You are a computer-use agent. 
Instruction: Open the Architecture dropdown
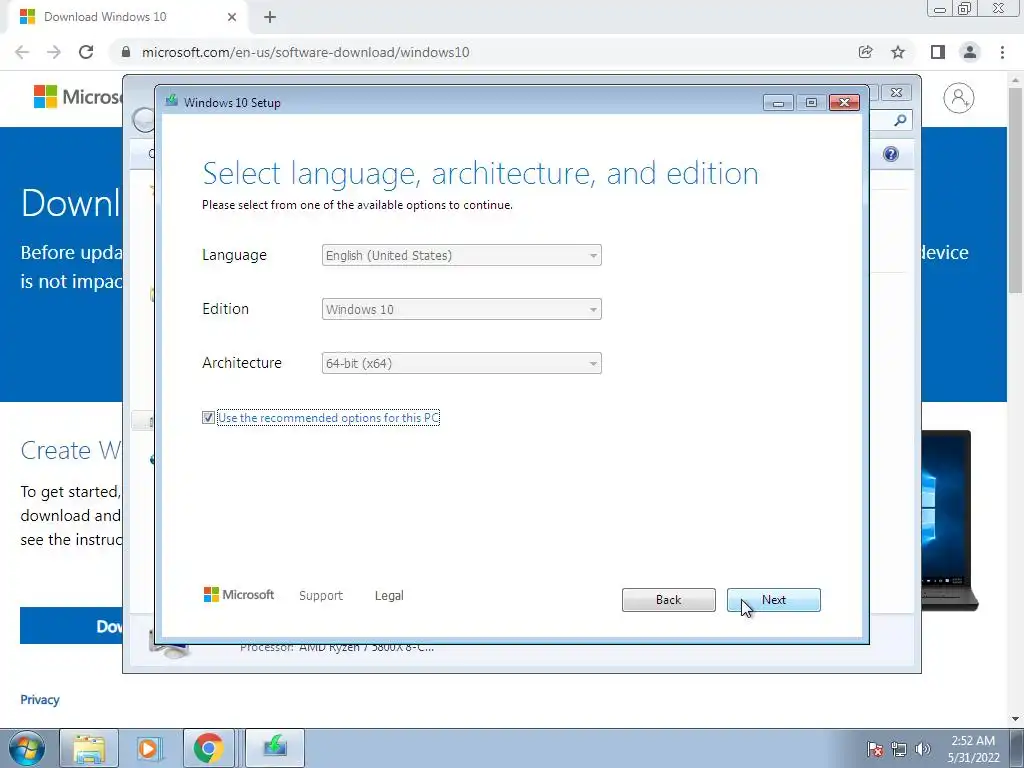461,363
